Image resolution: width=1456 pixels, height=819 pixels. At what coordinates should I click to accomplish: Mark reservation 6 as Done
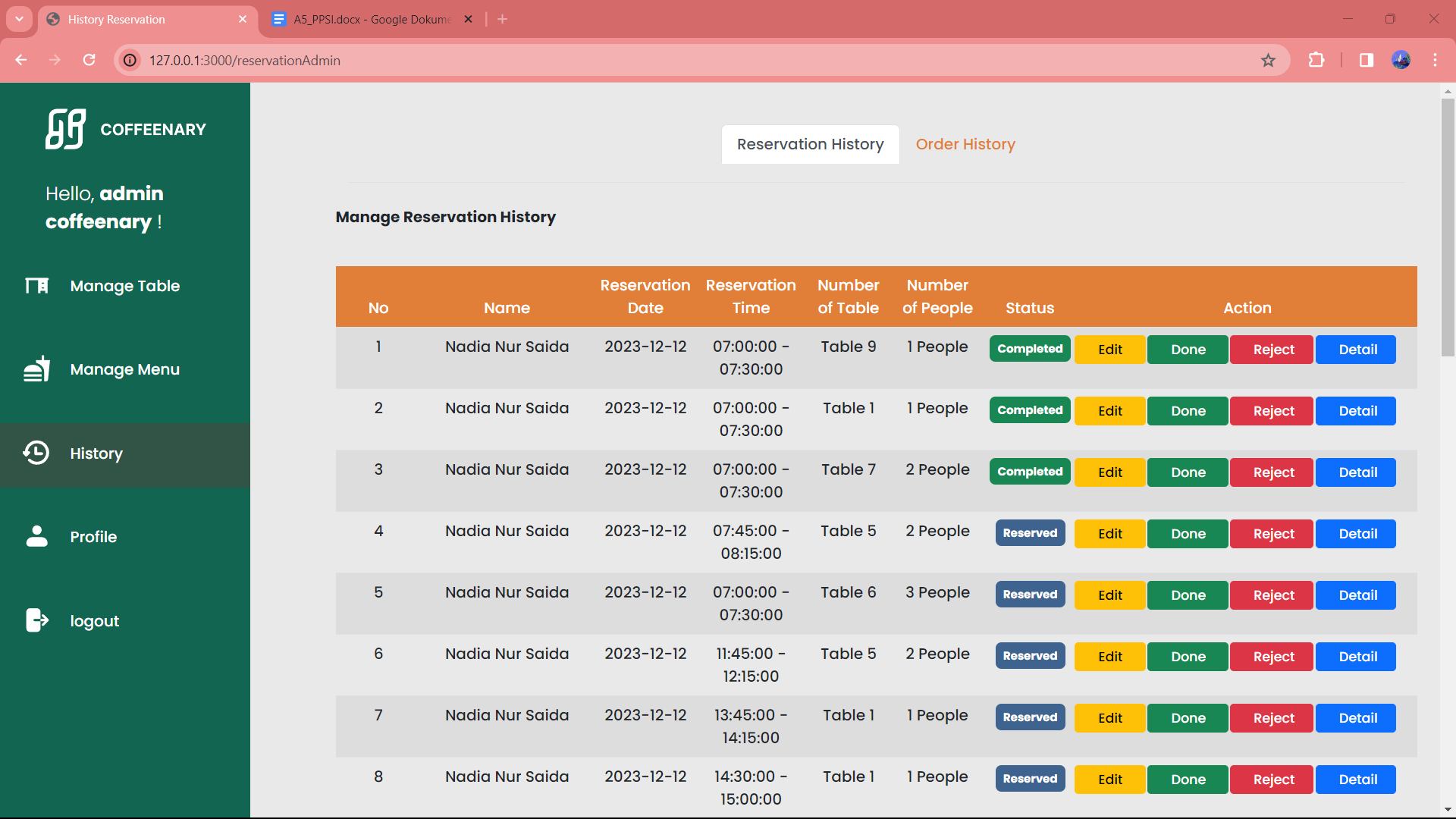point(1188,657)
